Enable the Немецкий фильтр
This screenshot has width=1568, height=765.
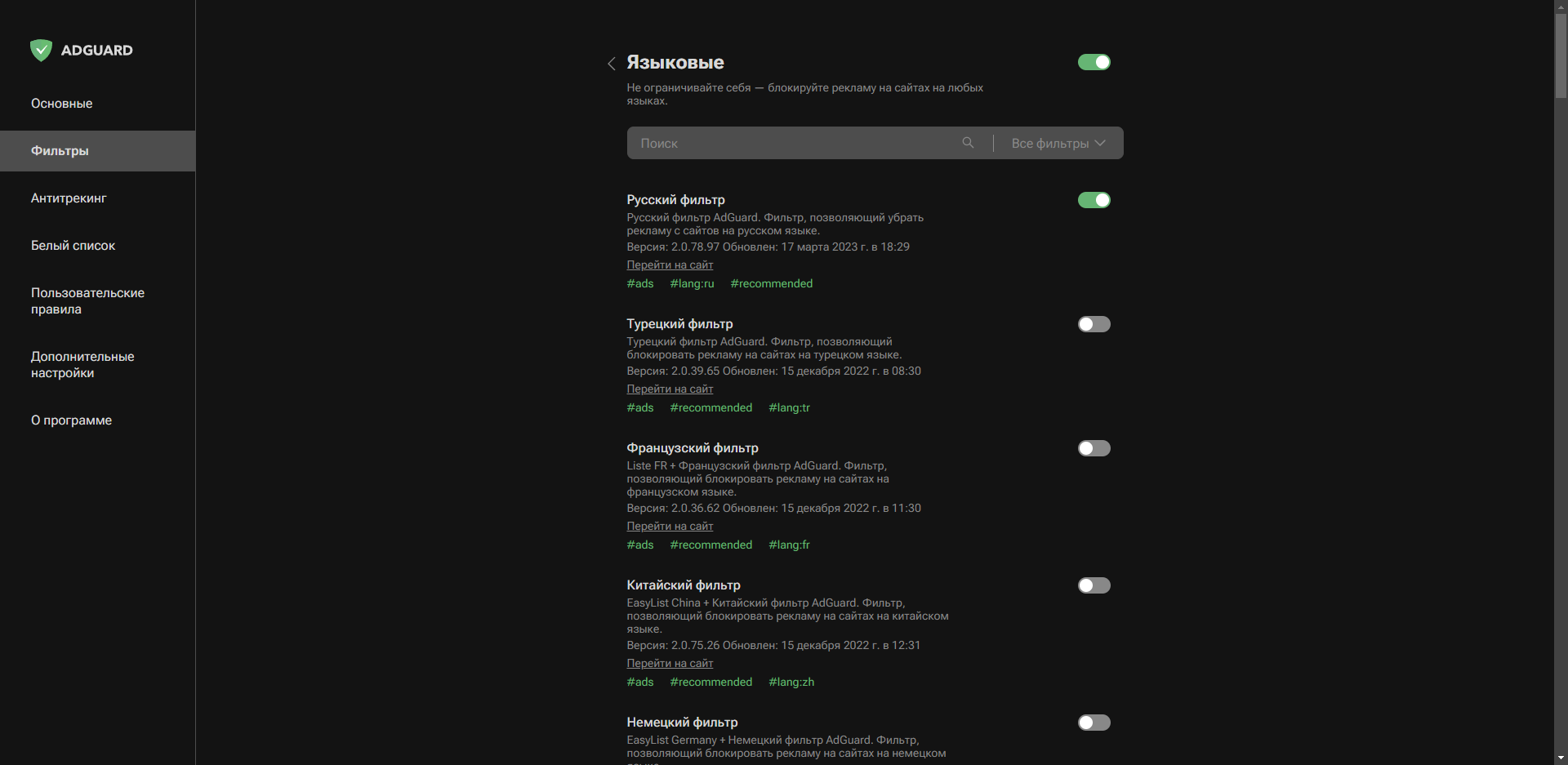coord(1094,723)
